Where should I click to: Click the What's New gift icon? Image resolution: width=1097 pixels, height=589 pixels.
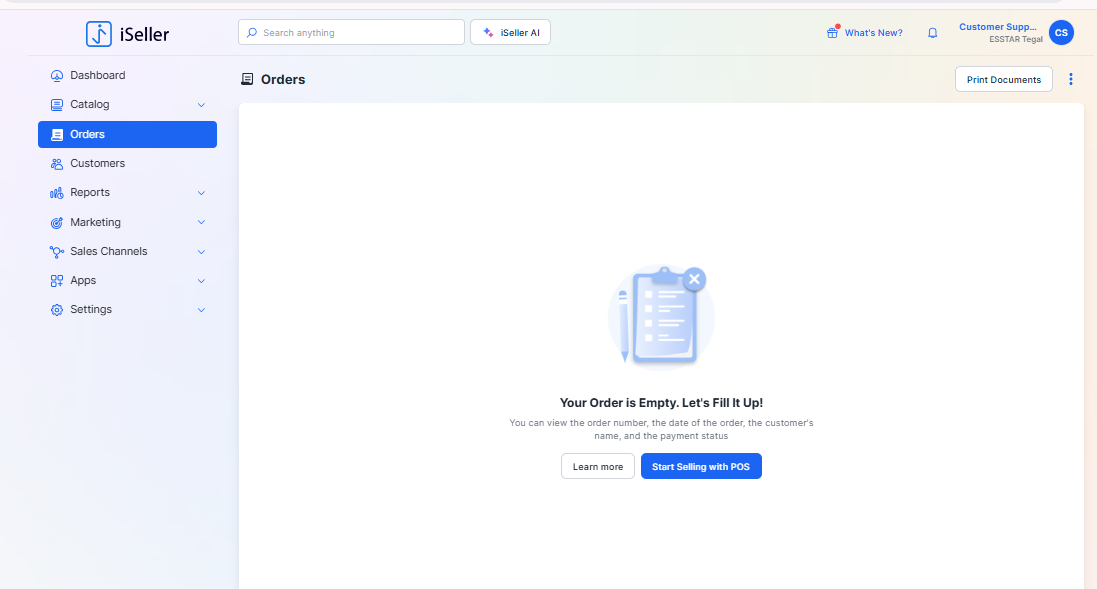[x=832, y=33]
